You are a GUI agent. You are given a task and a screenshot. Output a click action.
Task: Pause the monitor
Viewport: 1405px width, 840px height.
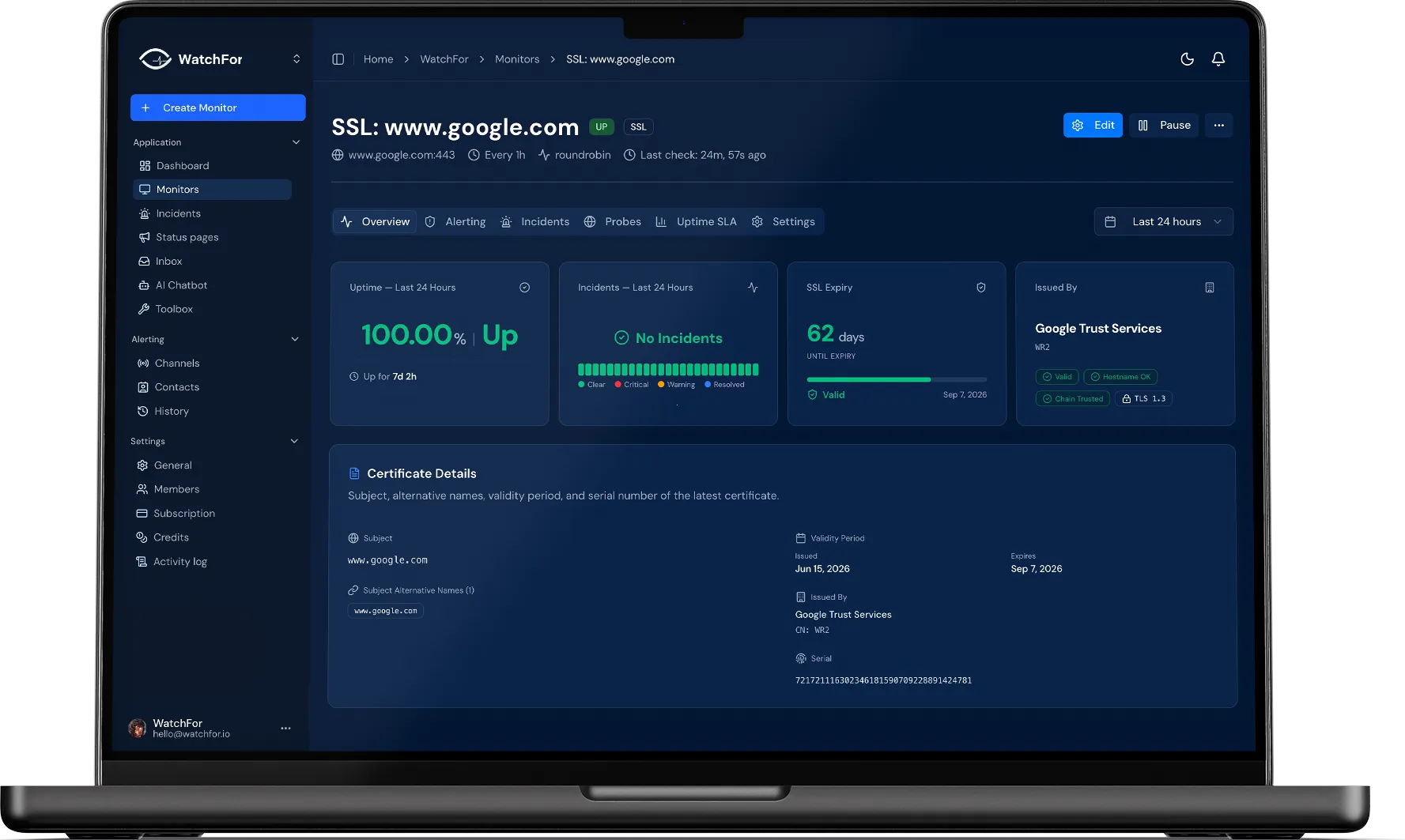tap(1164, 126)
